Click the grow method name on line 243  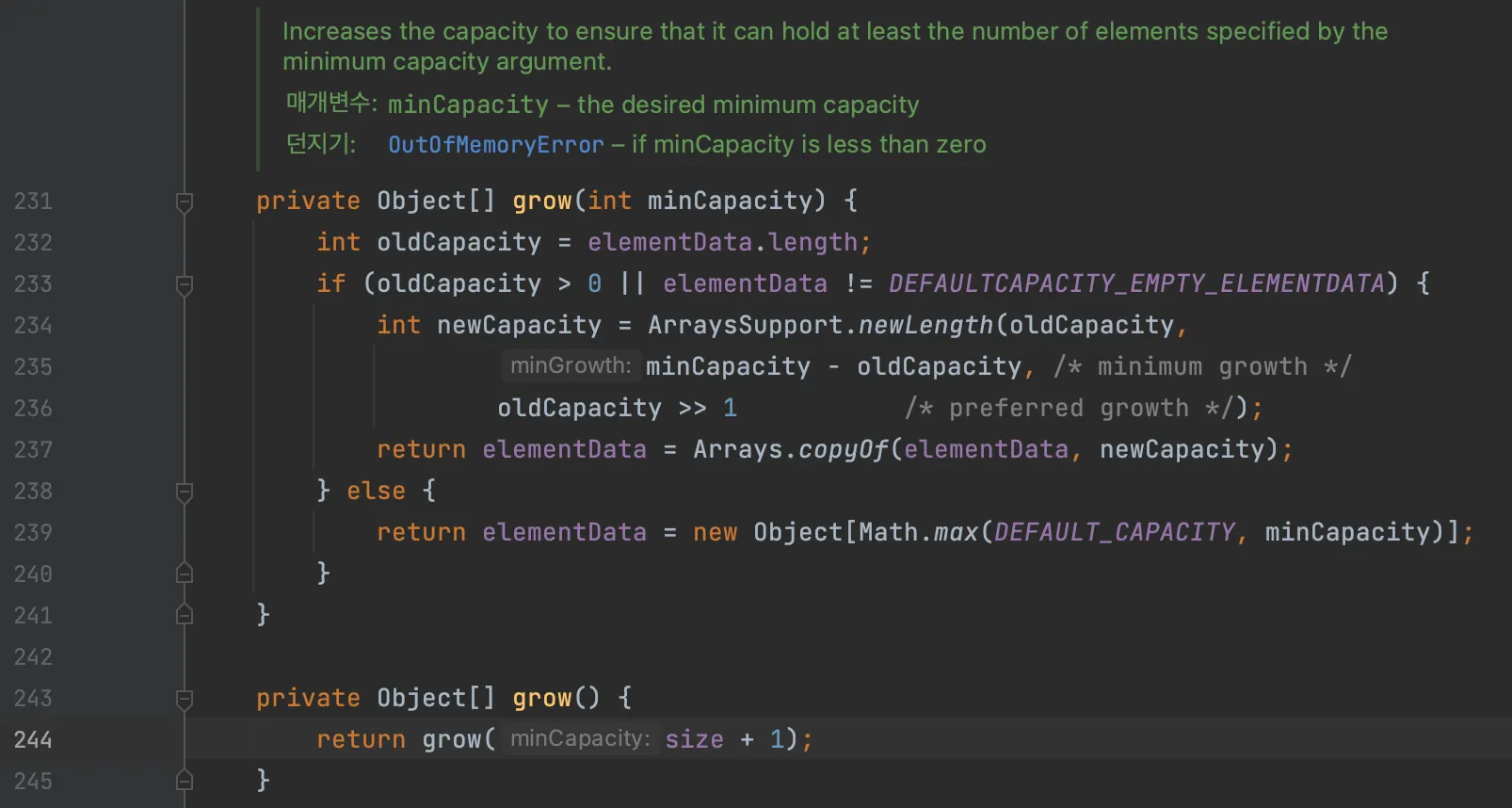click(x=542, y=698)
